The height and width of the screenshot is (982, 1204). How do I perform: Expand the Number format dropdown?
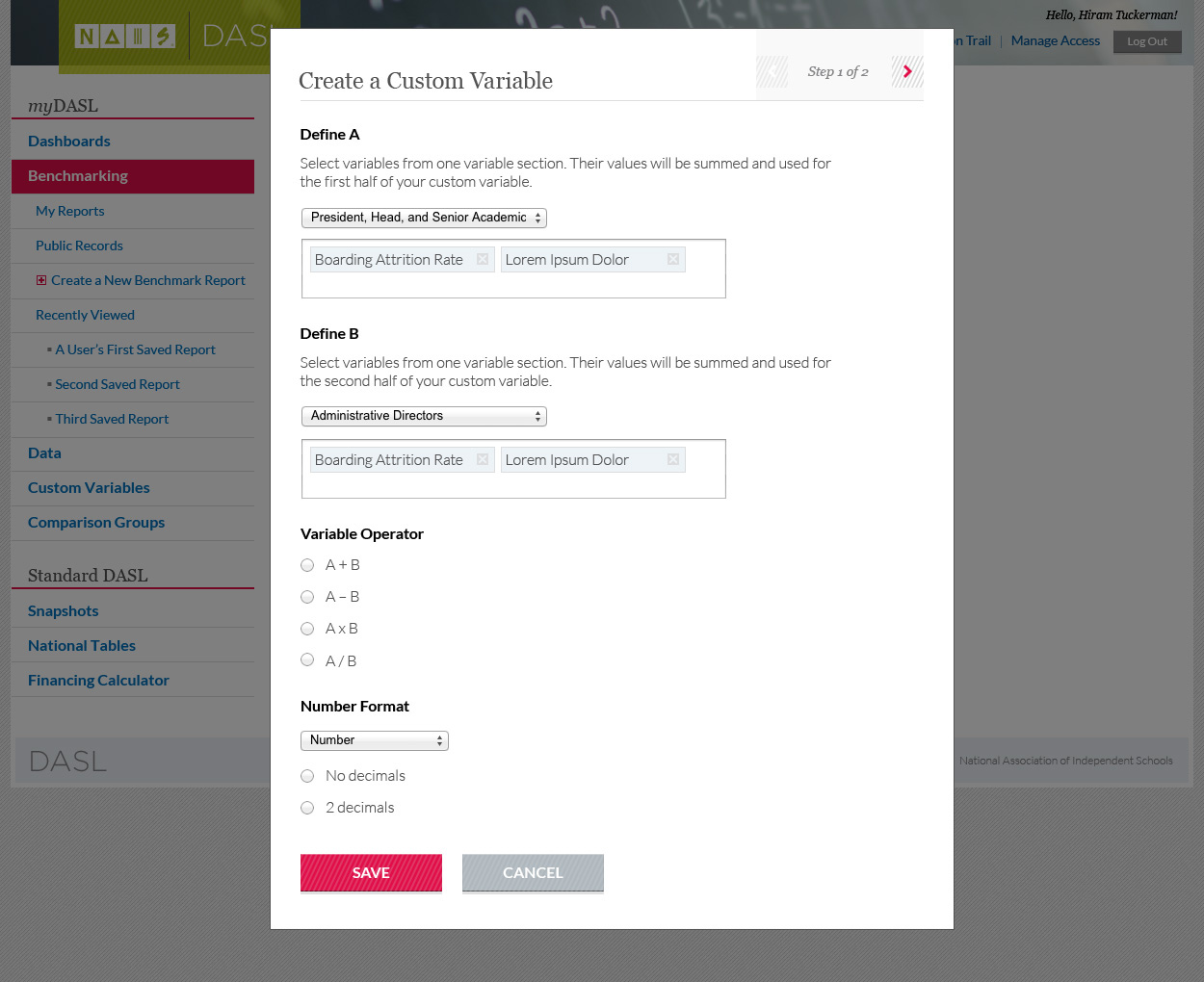(x=375, y=740)
